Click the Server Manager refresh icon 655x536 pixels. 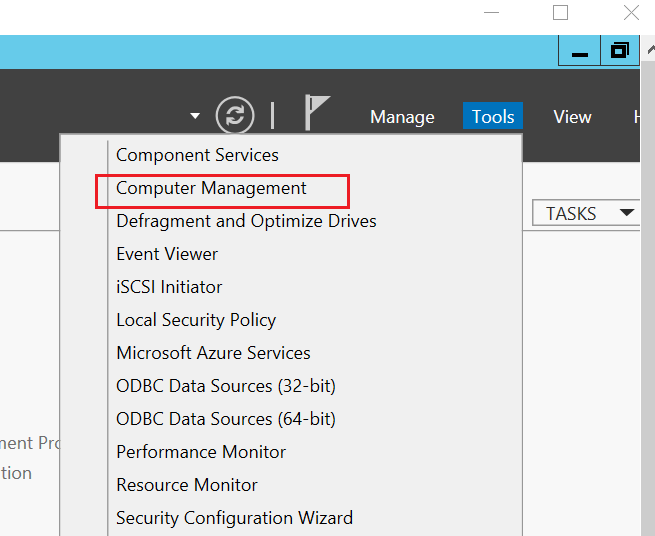pos(235,116)
